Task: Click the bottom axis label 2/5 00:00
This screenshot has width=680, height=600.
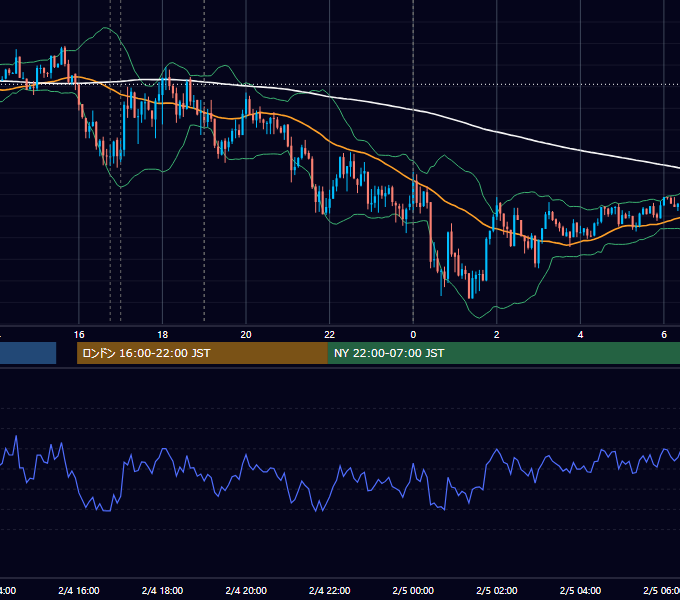Action: point(413,591)
